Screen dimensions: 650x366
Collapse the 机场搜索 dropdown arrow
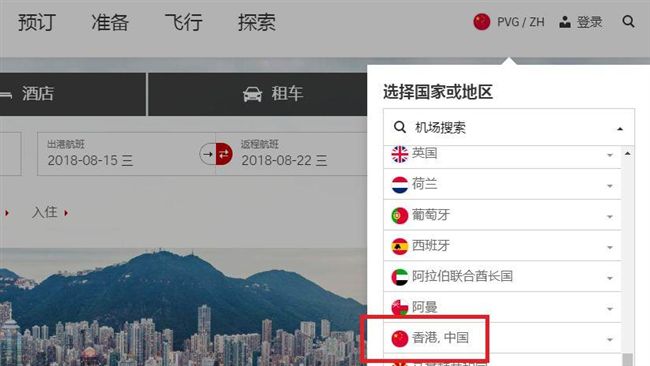[x=620, y=129]
